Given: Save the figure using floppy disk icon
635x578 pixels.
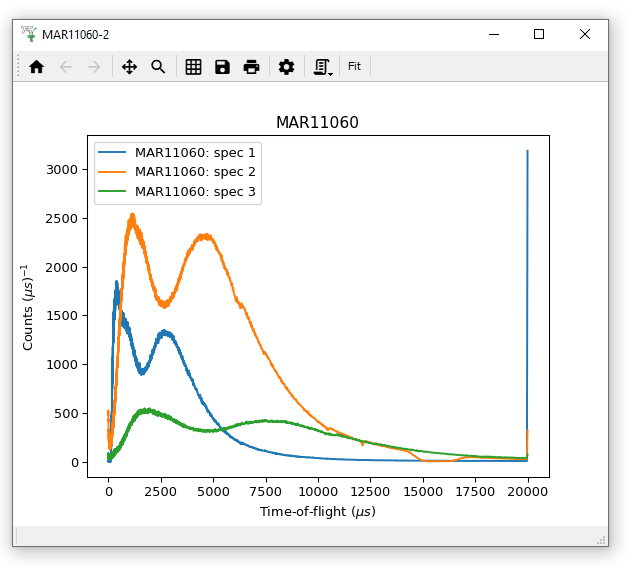Looking at the screenshot, I should coord(222,67).
